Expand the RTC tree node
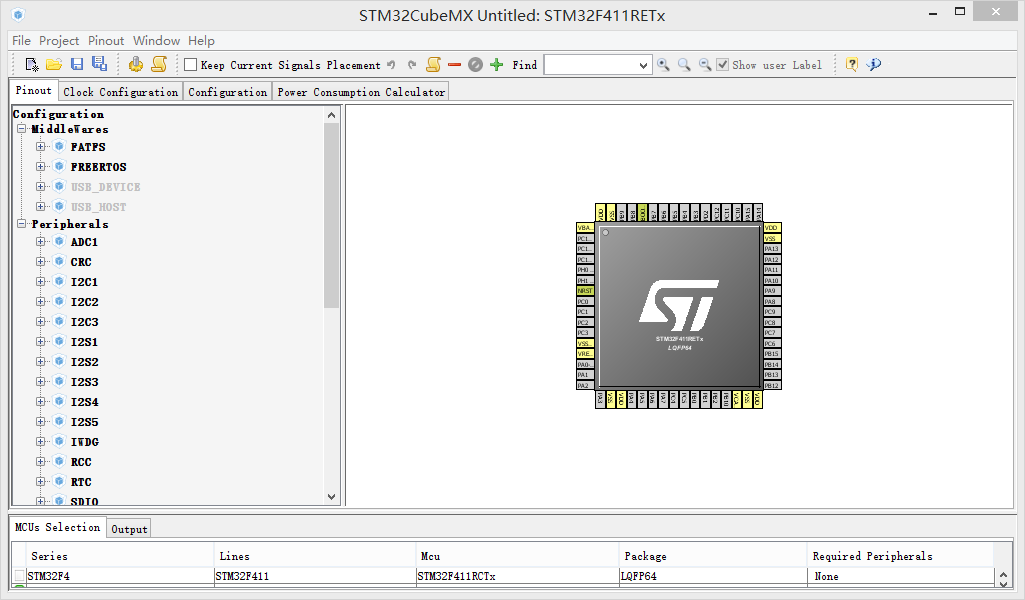1025x600 pixels. (x=41, y=482)
